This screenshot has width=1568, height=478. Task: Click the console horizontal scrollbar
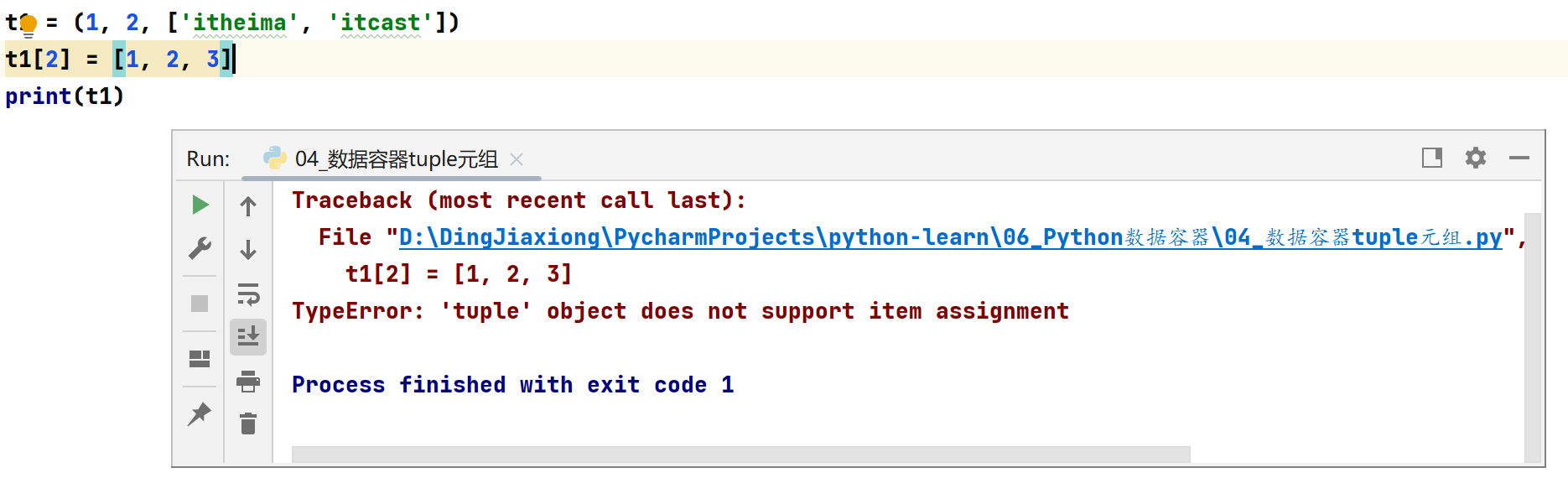pos(740,454)
